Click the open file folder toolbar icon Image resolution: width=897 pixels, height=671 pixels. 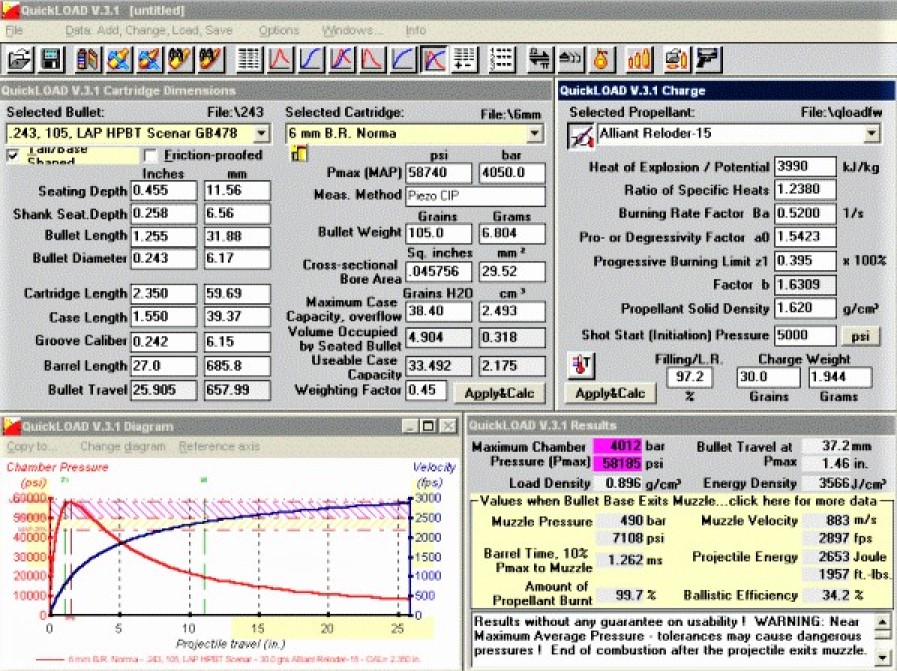[x=19, y=60]
